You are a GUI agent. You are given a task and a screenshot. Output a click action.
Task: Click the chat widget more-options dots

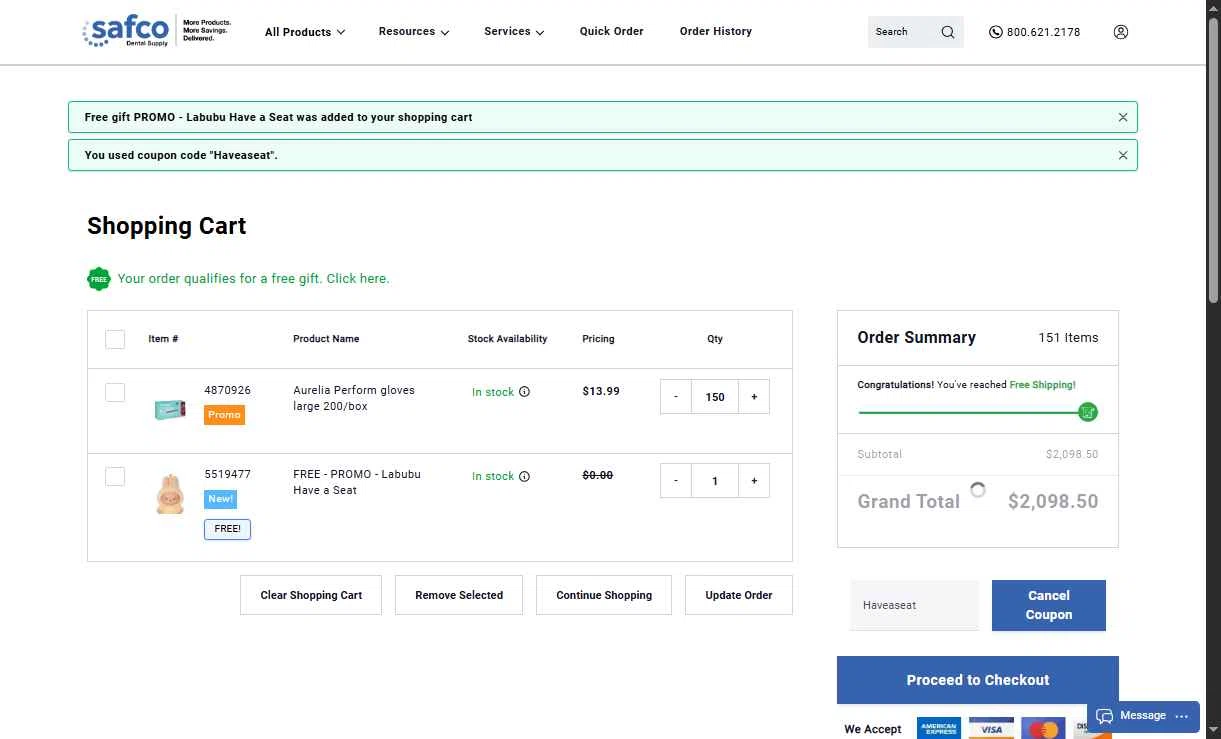coord(1182,716)
